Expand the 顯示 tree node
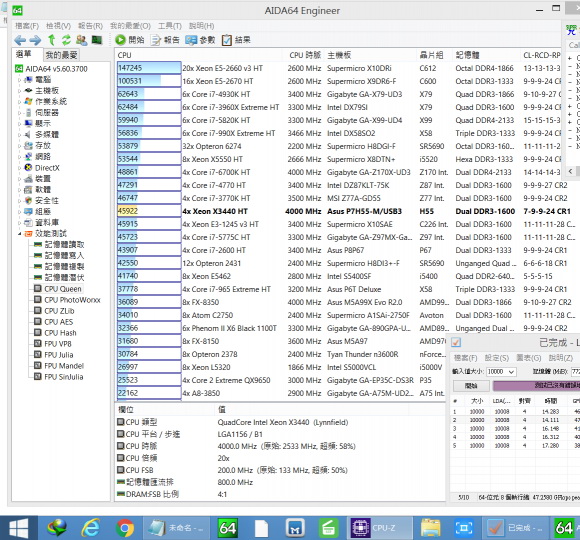Screen dimensions: 580x540 pyautogui.click(x=20, y=124)
